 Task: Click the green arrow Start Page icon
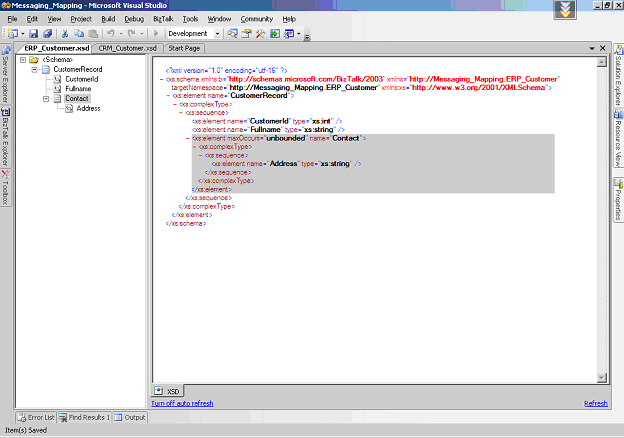[x=275, y=34]
